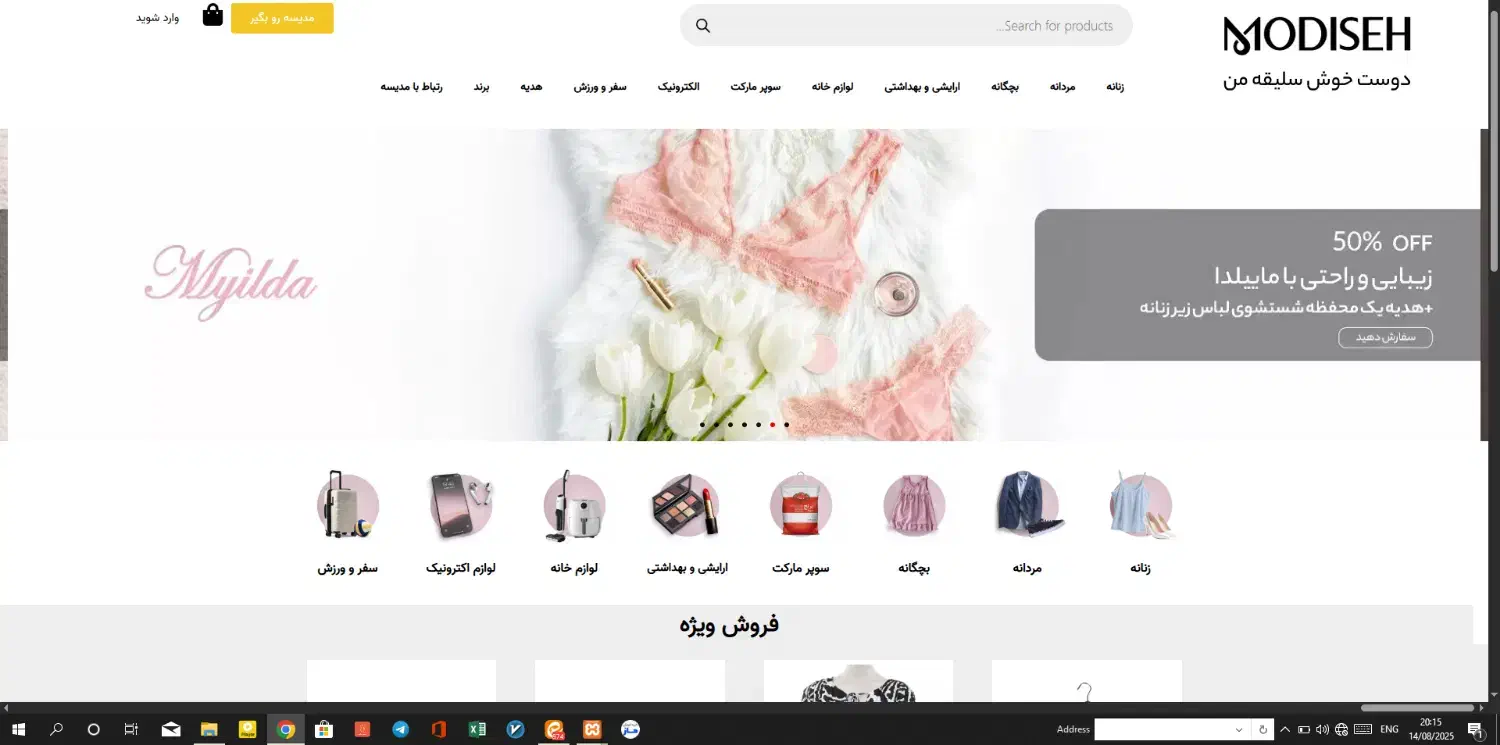Open the برند brands navigation menu item
This screenshot has height=745, width=1500.
pyautogui.click(x=481, y=87)
